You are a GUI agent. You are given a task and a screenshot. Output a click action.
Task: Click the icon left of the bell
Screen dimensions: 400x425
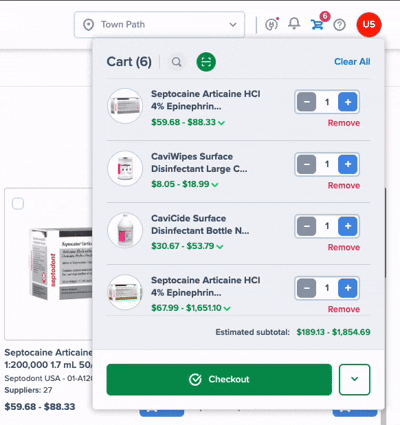[271, 24]
